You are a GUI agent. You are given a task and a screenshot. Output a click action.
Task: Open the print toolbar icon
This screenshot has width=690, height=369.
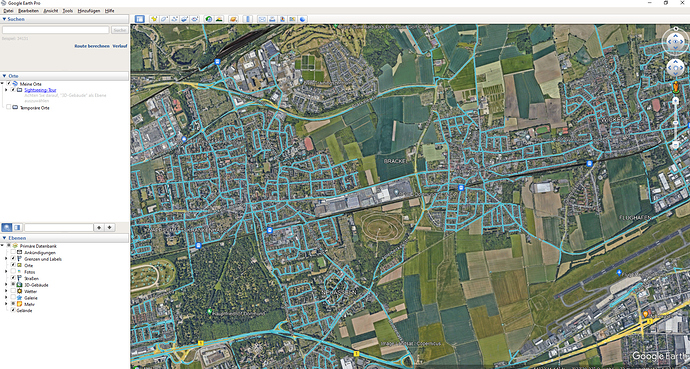coord(272,19)
